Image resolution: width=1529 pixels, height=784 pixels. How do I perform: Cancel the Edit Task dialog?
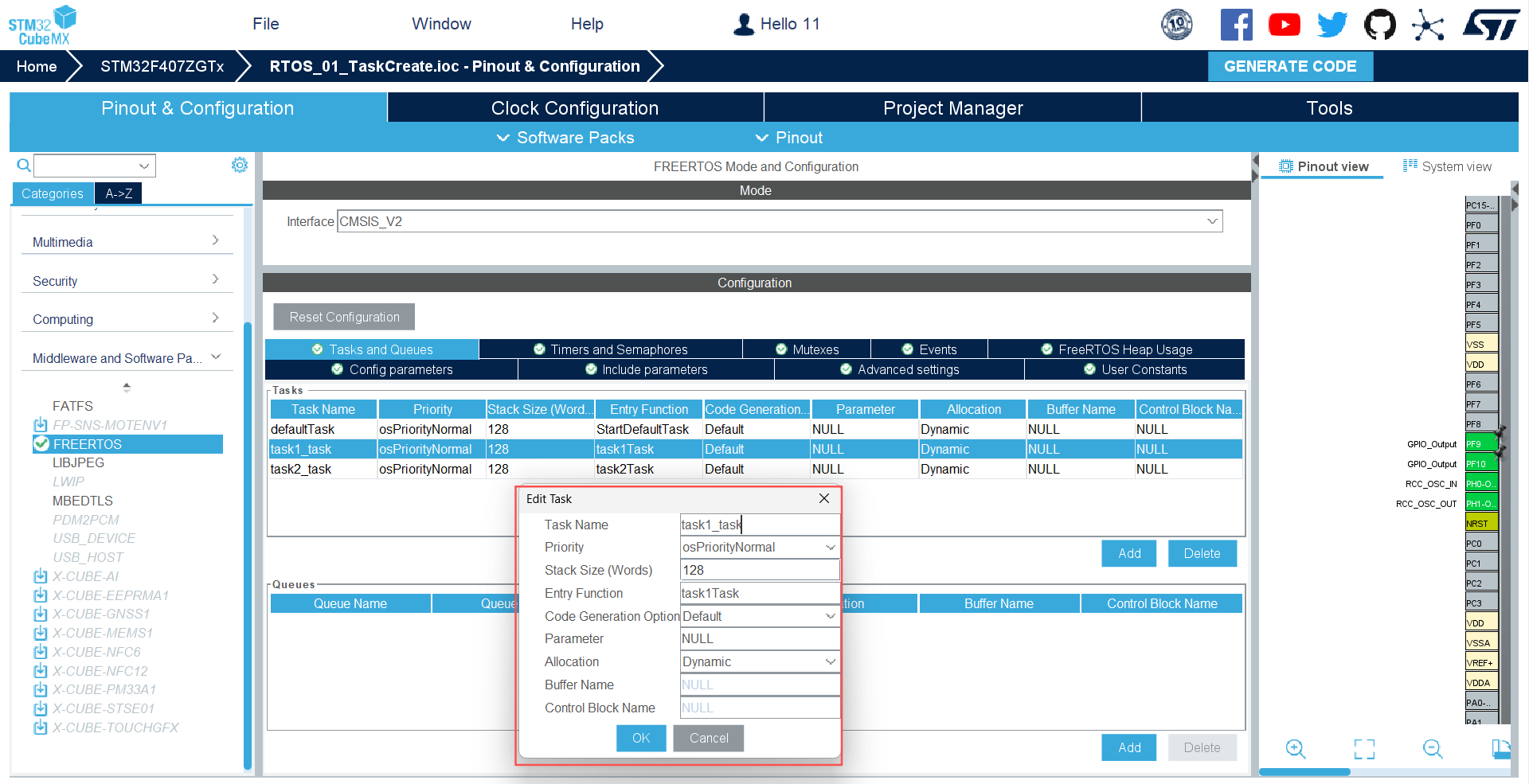709,738
